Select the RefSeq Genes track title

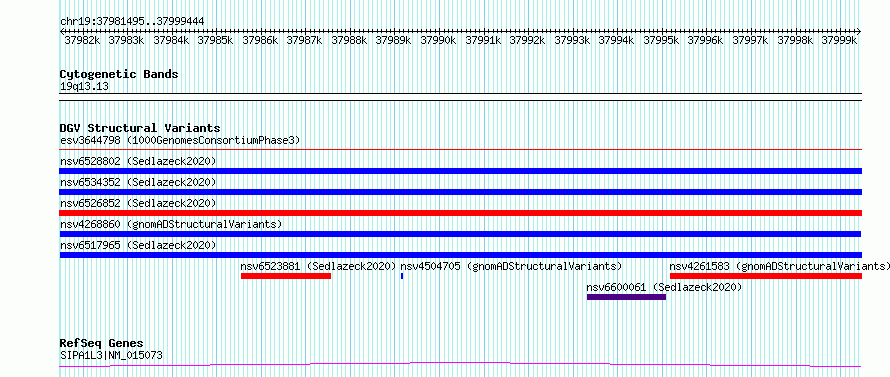point(102,344)
